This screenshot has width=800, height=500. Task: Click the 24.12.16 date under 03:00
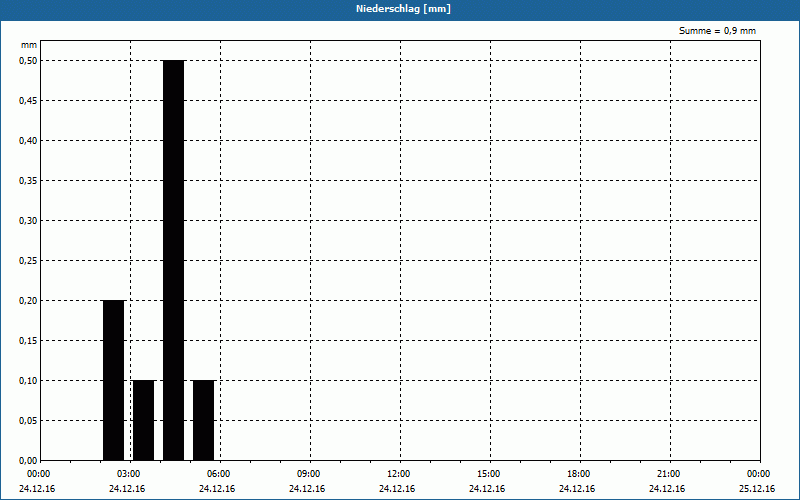pyautogui.click(x=127, y=489)
